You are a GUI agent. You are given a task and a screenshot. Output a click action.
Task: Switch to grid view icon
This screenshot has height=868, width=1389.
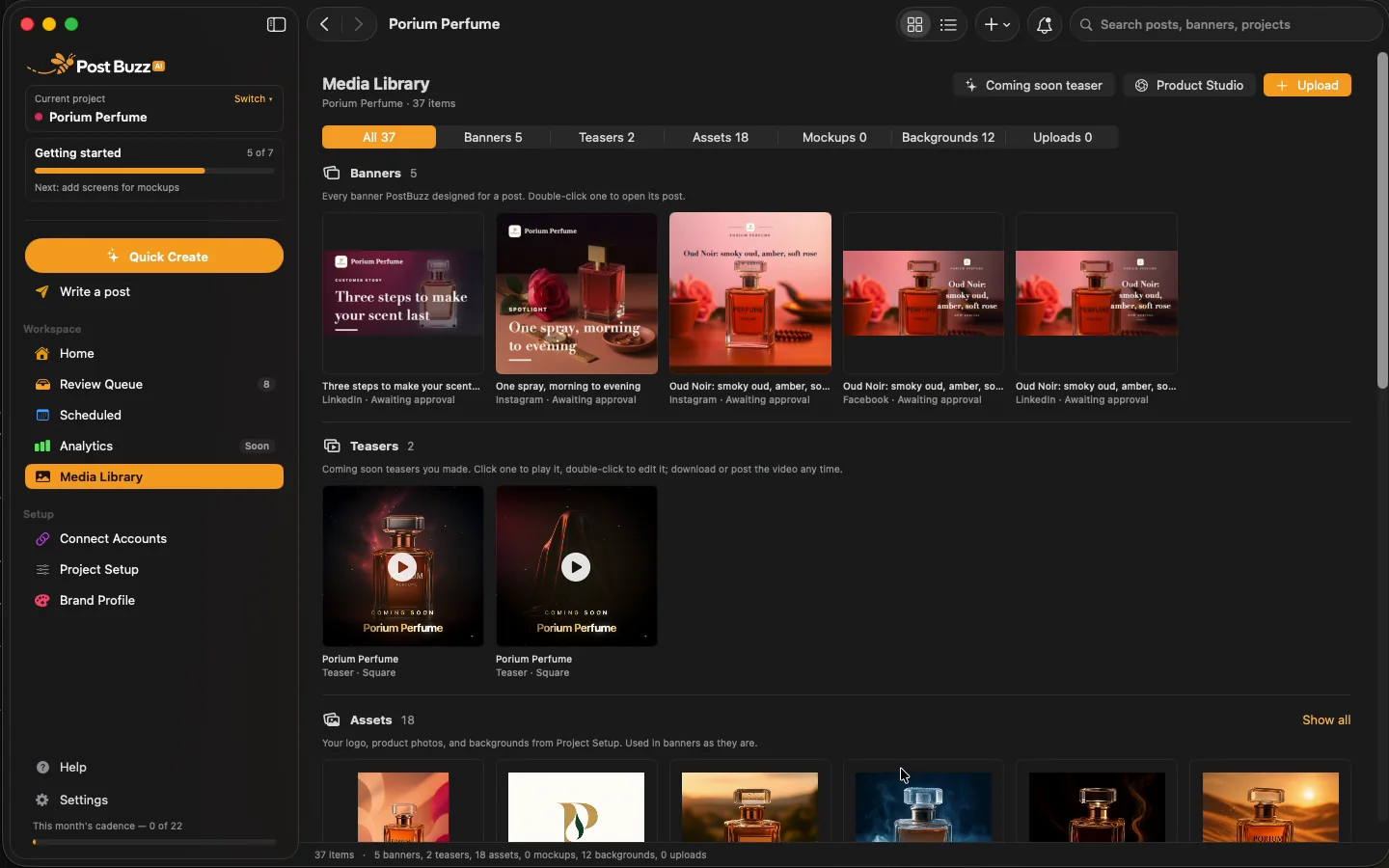pyautogui.click(x=915, y=25)
